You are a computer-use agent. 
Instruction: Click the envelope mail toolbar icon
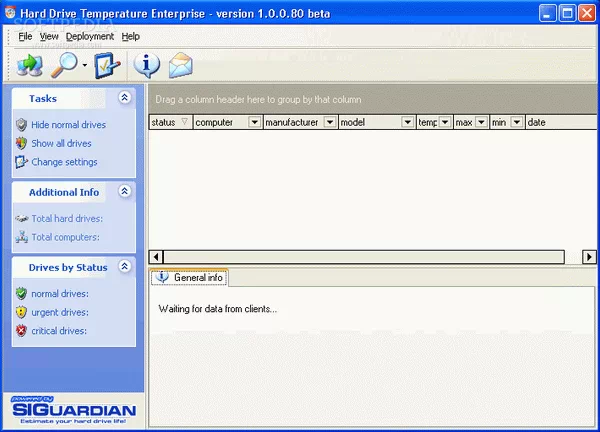[x=181, y=65]
